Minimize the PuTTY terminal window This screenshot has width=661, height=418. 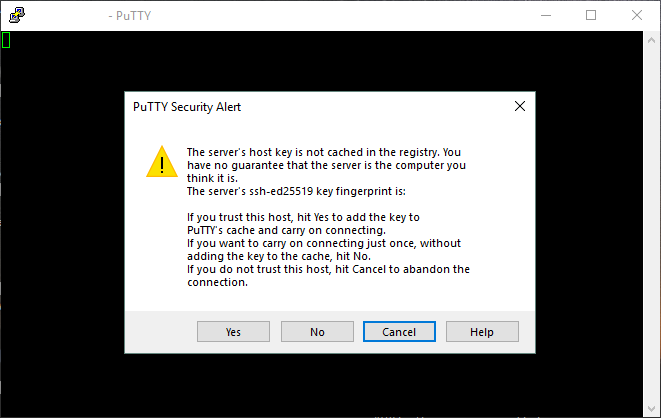coord(545,15)
